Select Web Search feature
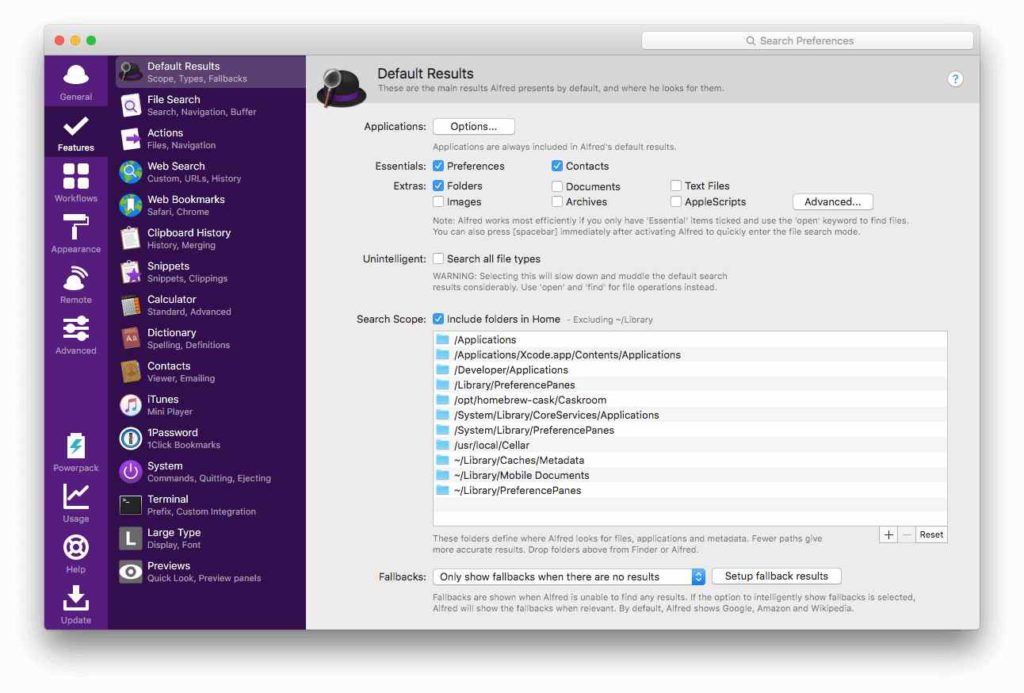This screenshot has height=693, width=1024. click(210, 172)
